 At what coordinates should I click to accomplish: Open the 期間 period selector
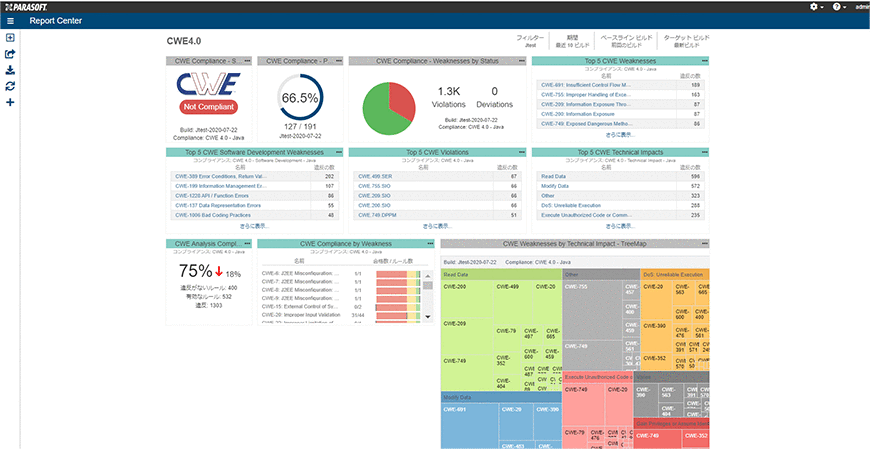tap(570, 41)
